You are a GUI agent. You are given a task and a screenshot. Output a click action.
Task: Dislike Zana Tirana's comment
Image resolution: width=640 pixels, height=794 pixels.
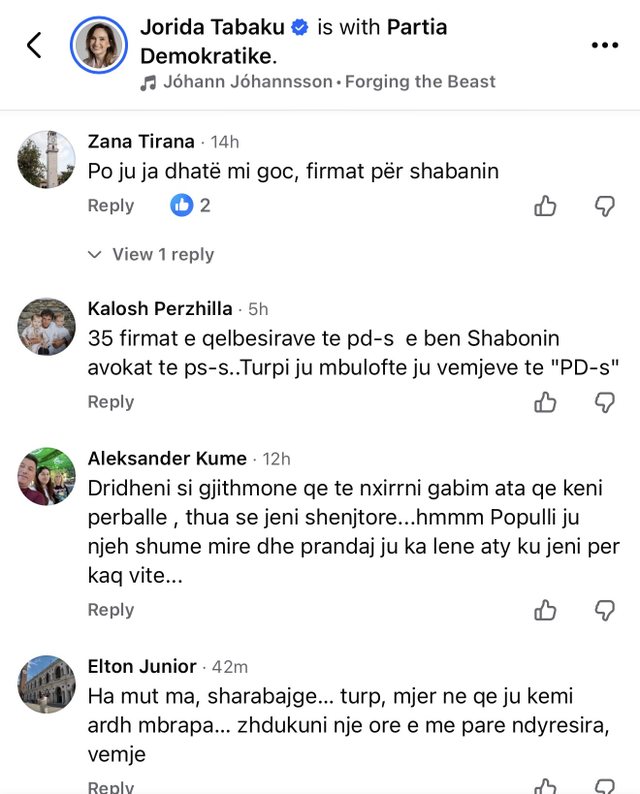605,206
